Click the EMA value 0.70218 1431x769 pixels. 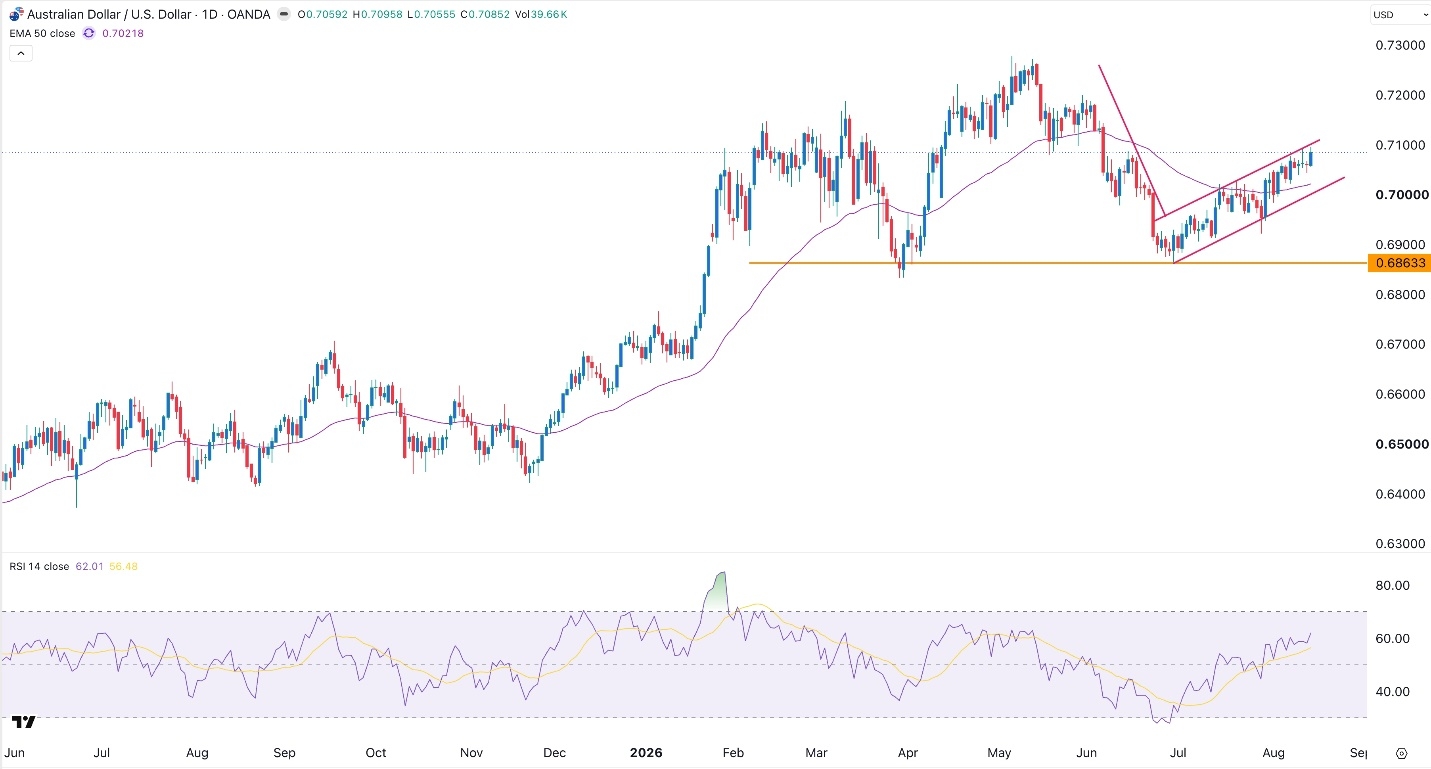click(x=122, y=33)
